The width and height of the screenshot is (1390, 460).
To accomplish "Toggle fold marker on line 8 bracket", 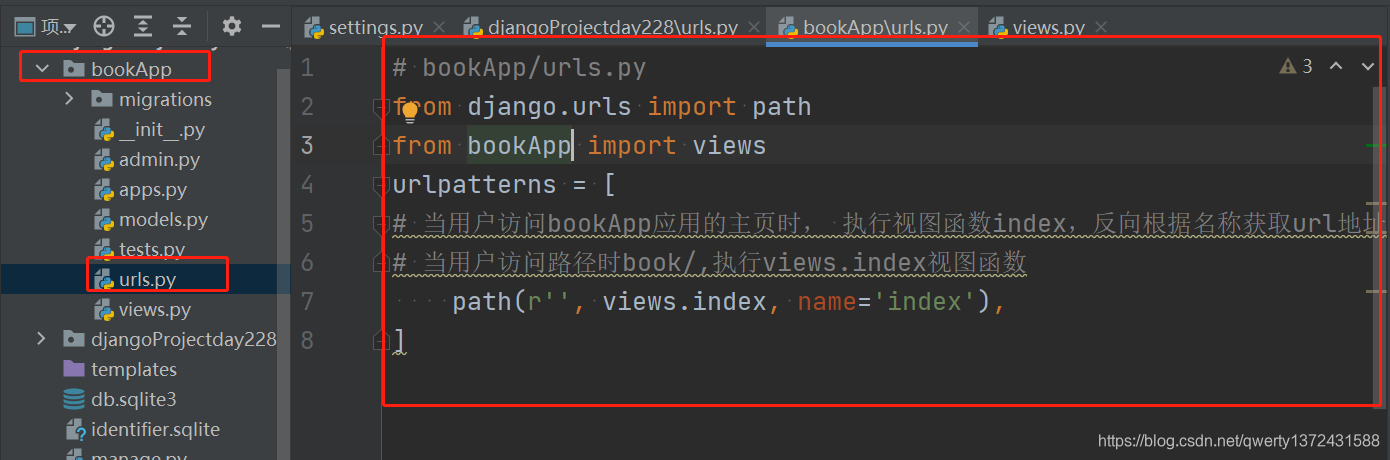I will pos(380,340).
